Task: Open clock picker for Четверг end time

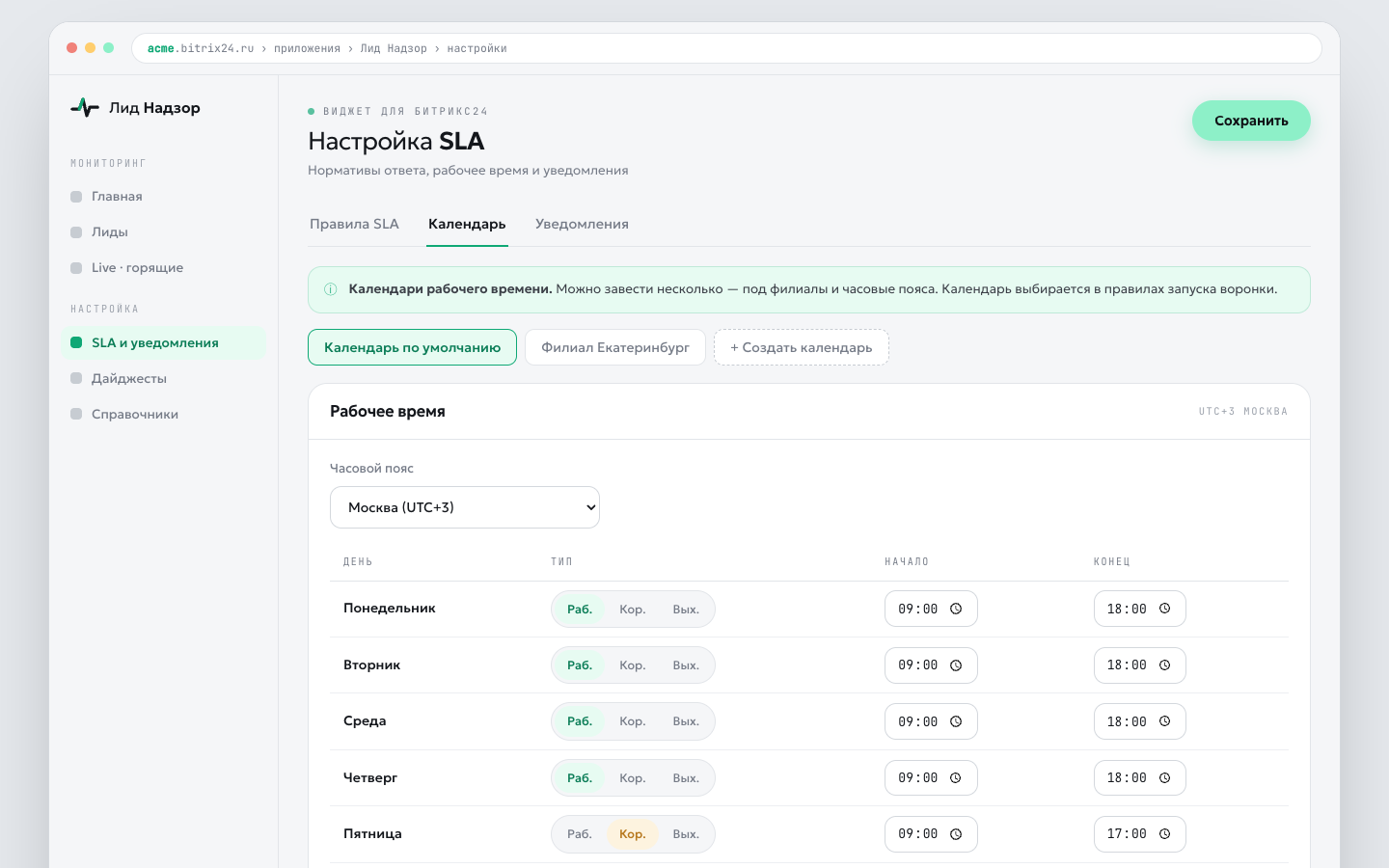Action: 1164,778
